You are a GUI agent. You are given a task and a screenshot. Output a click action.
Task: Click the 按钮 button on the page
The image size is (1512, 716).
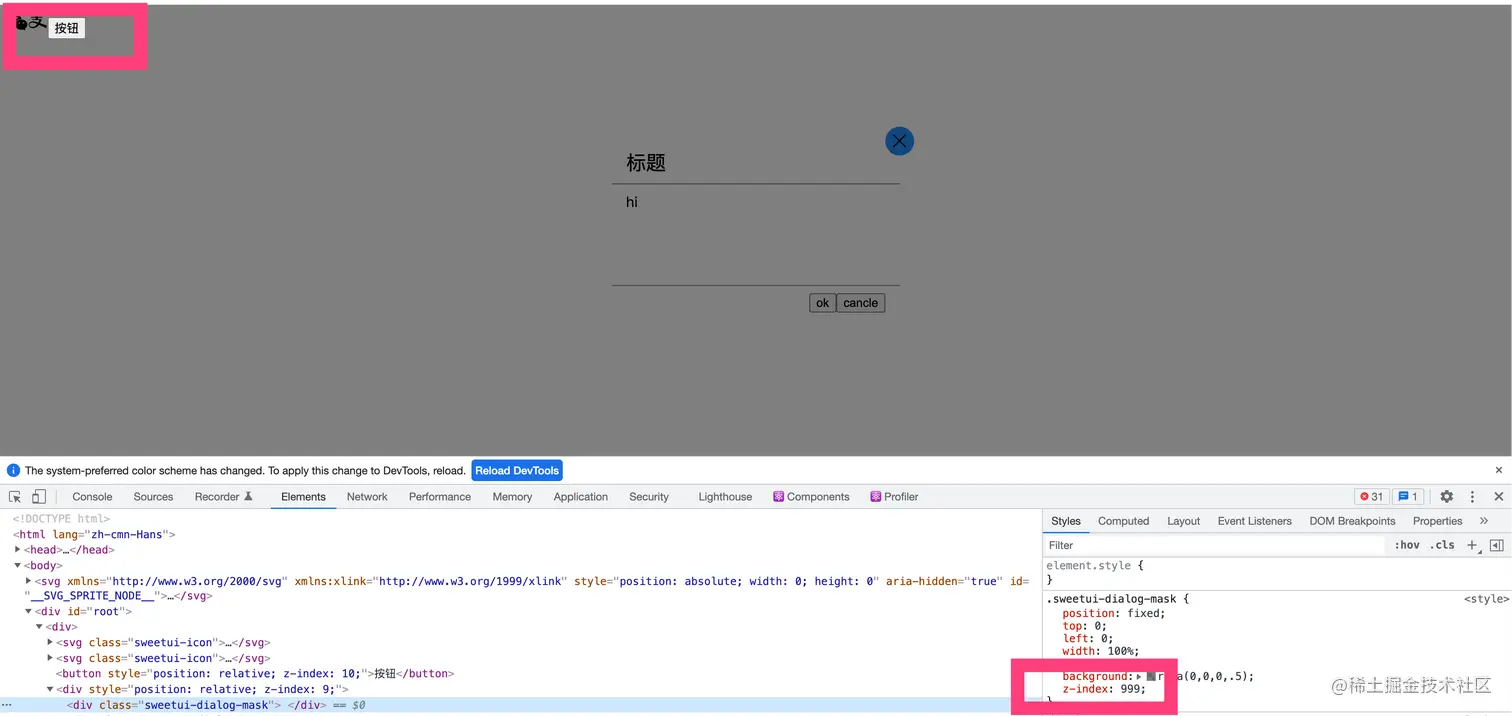(x=67, y=28)
